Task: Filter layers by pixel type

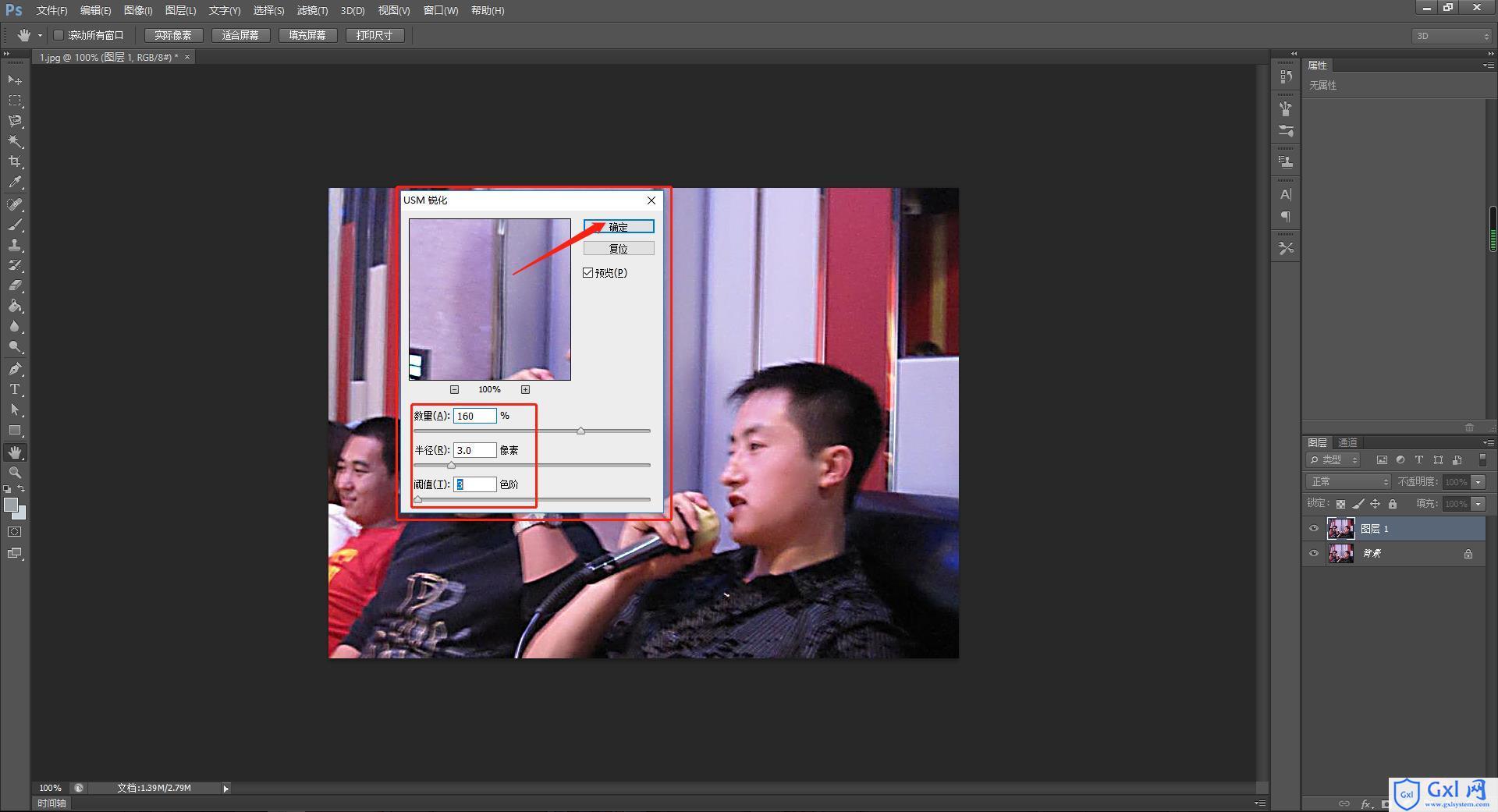Action: 1382,460
